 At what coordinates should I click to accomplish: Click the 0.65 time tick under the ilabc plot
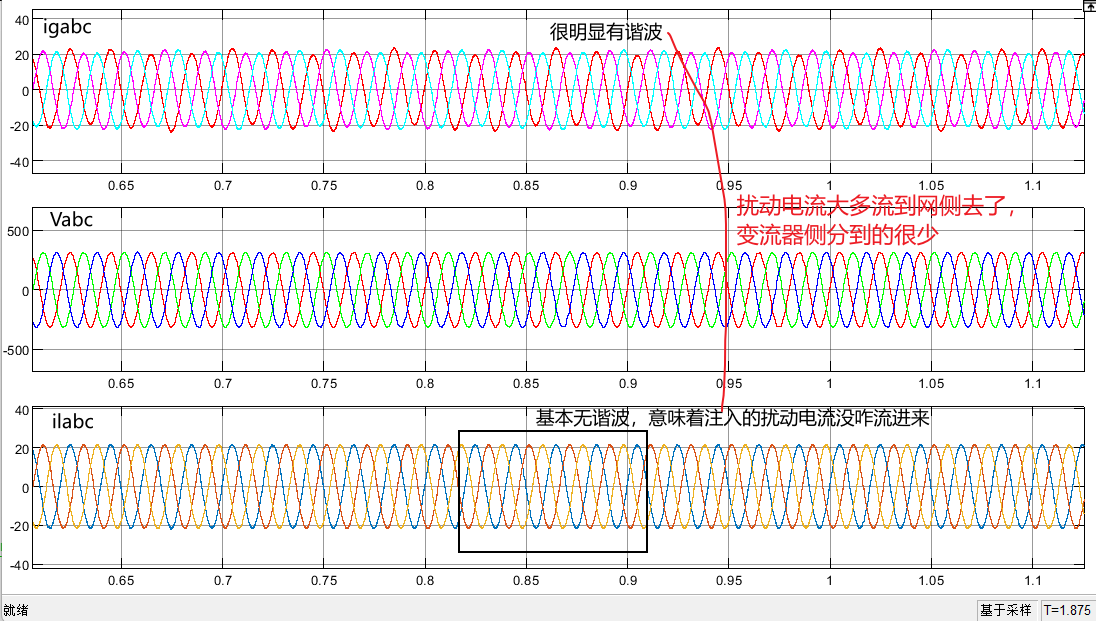pos(121,581)
